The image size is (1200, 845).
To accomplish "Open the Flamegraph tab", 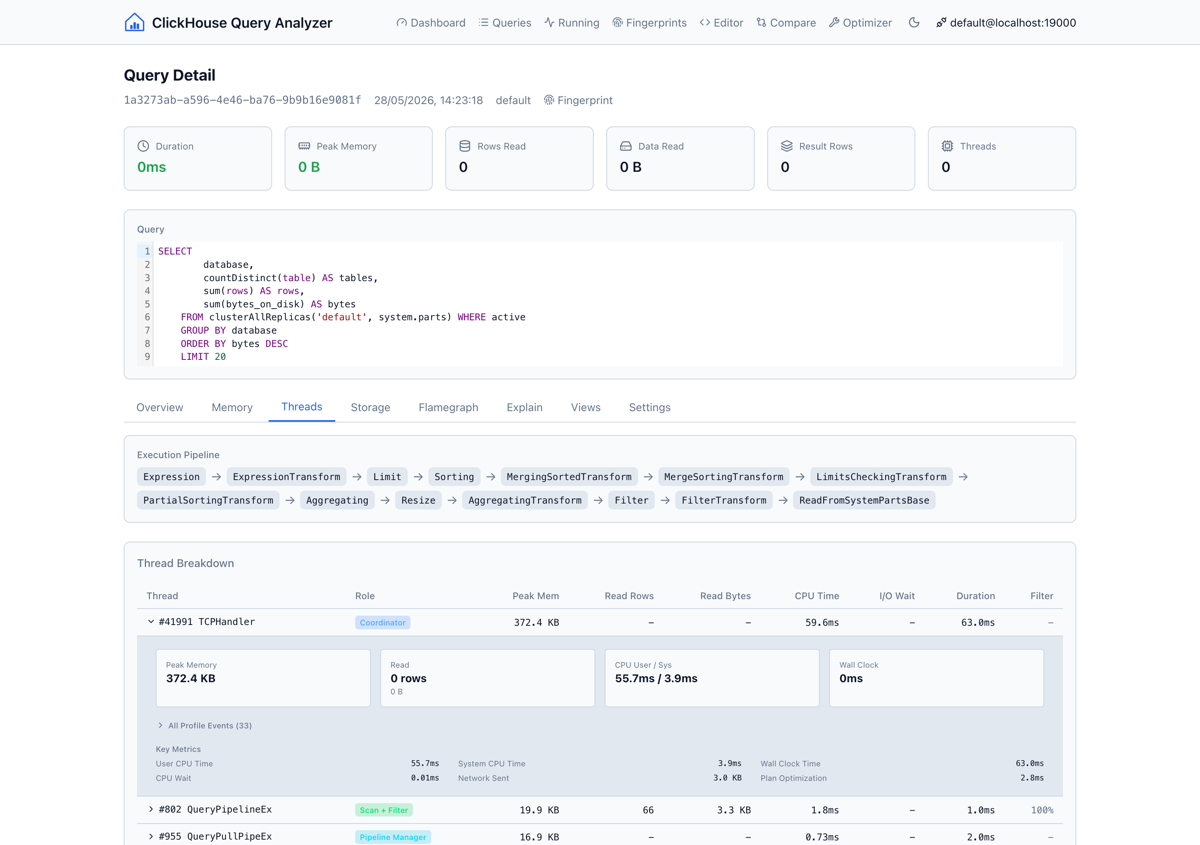I will tap(448, 407).
